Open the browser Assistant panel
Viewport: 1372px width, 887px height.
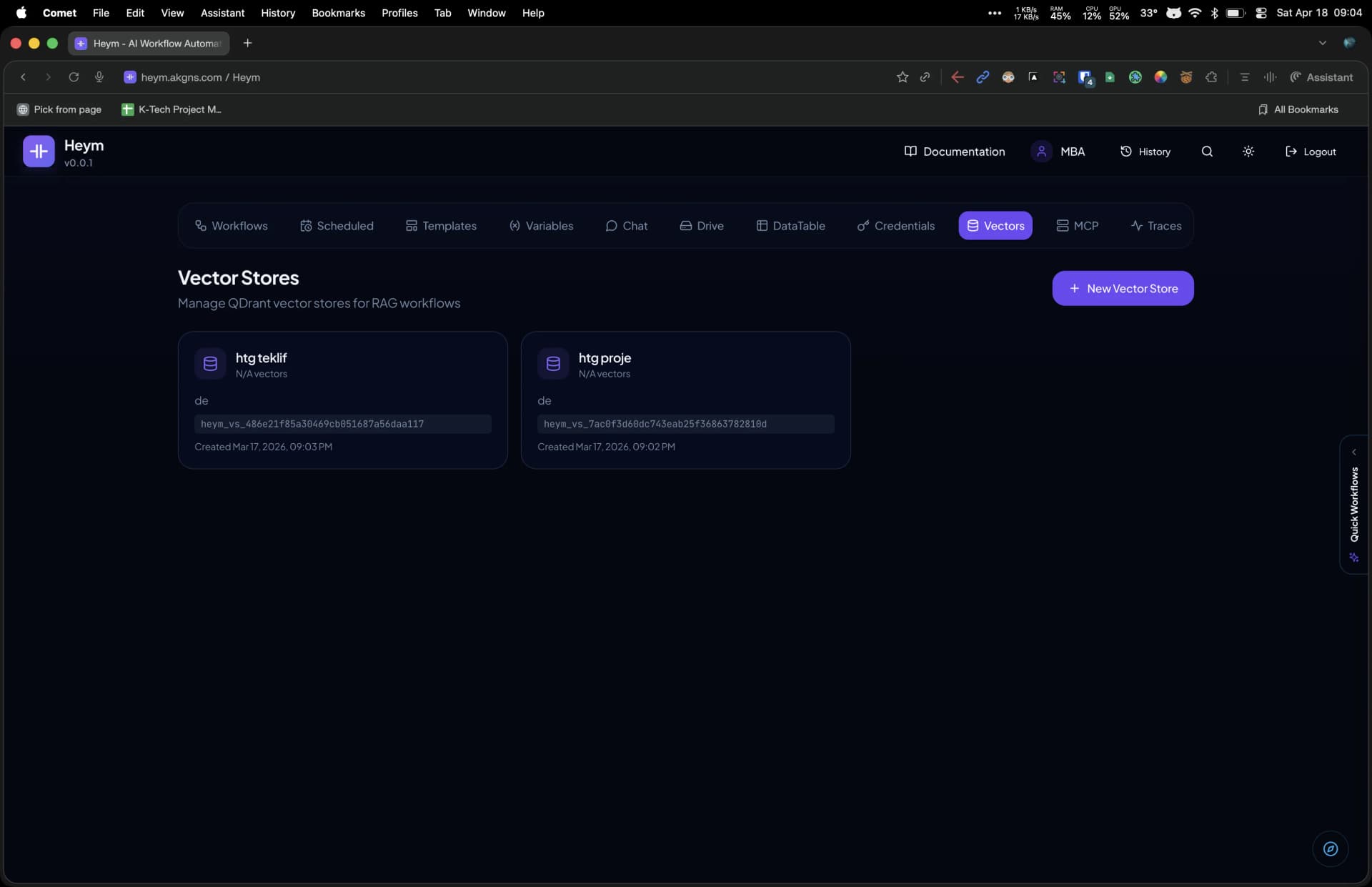click(x=1321, y=77)
